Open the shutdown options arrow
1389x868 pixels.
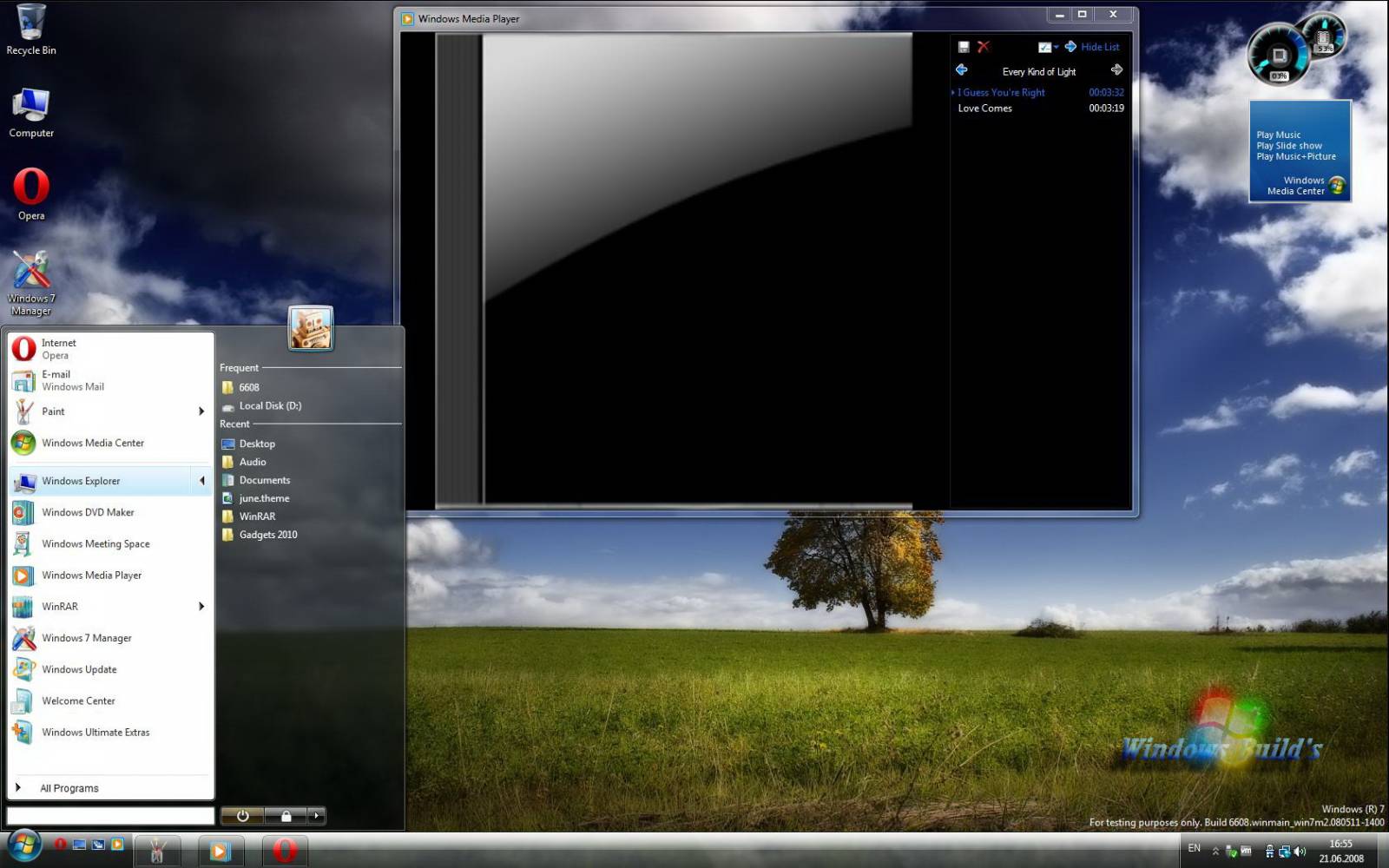[x=317, y=816]
